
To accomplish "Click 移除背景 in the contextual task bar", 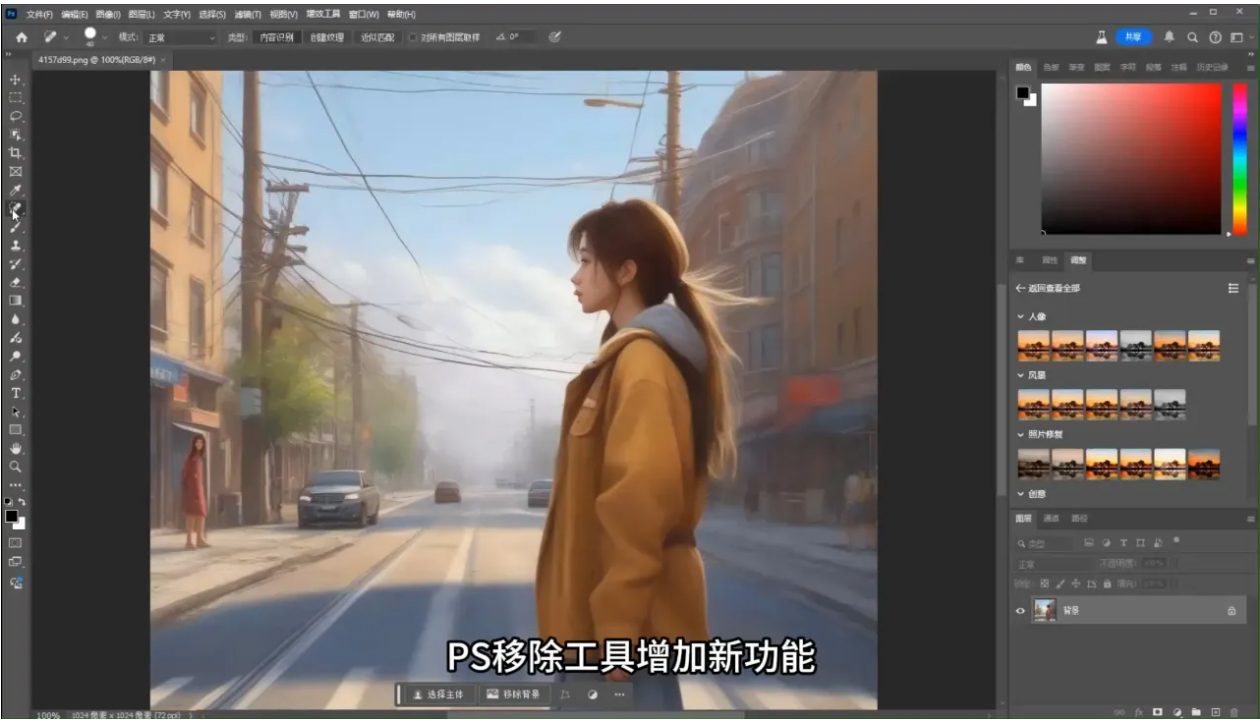I will (x=513, y=694).
